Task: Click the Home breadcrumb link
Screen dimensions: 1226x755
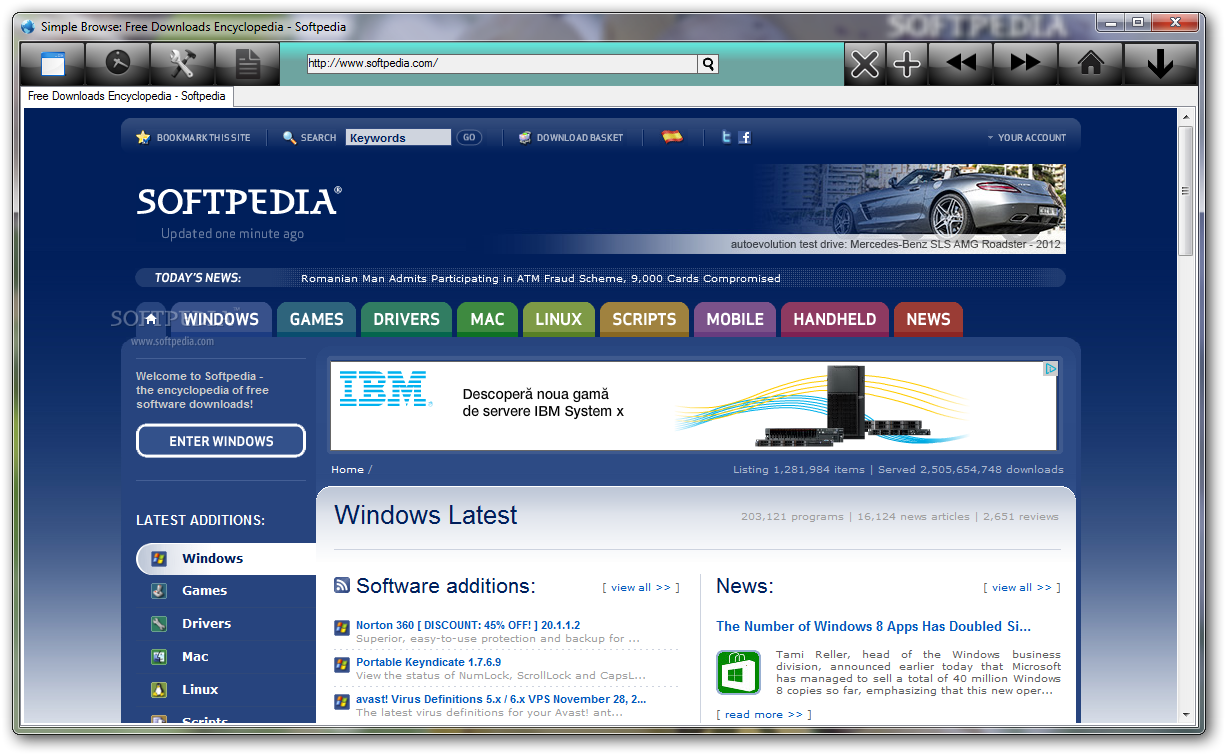Action: (x=347, y=469)
